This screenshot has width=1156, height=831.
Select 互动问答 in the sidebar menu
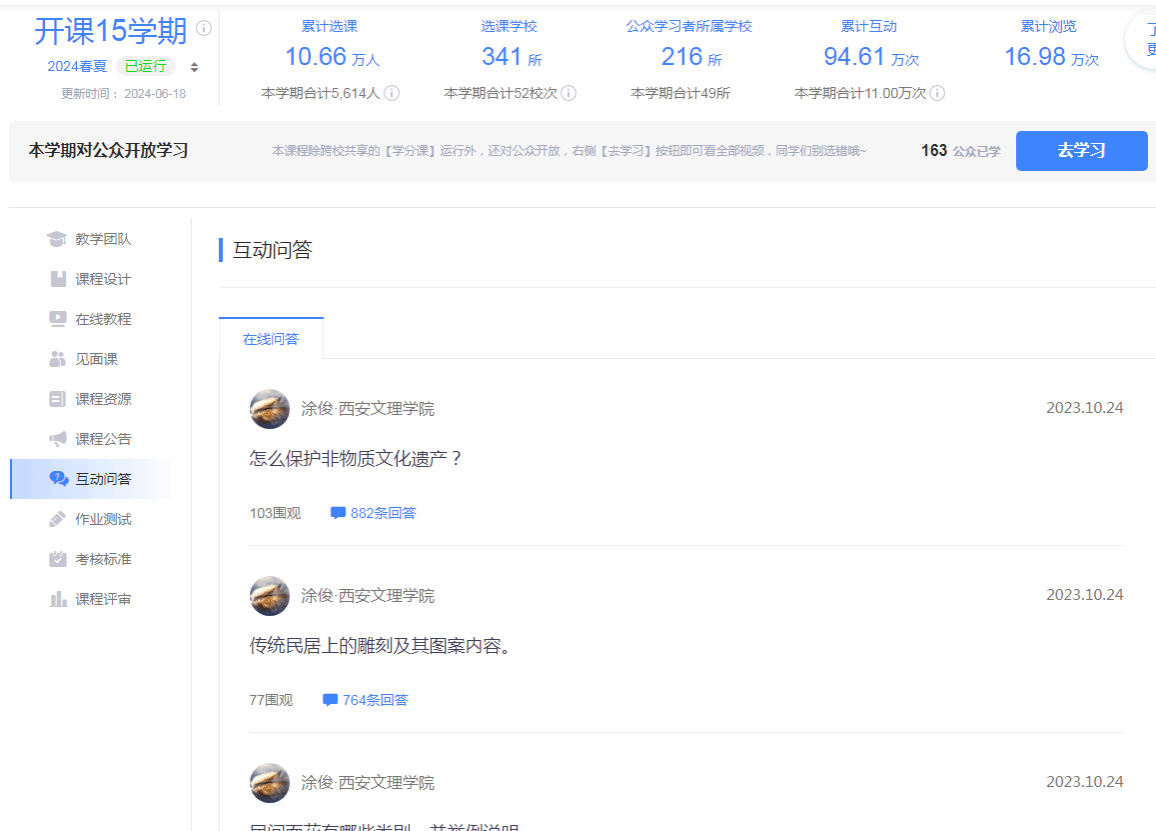point(102,479)
